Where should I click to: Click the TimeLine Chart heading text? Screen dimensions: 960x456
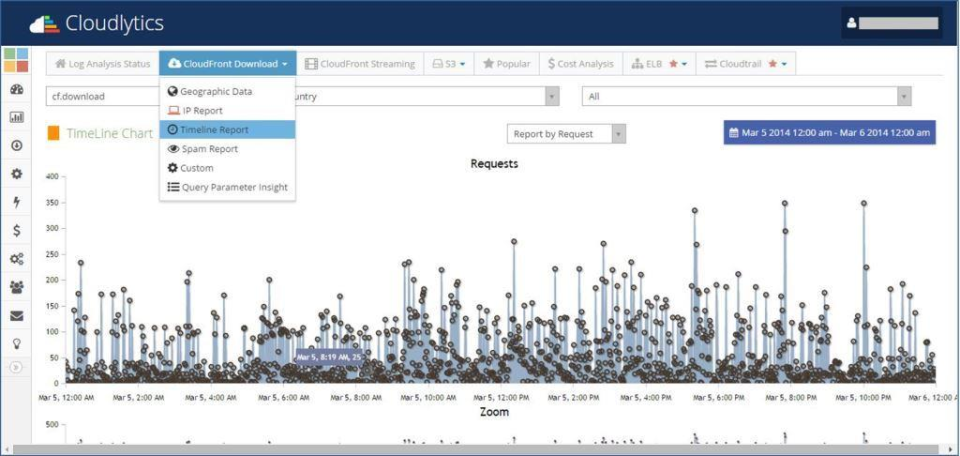tap(110, 133)
